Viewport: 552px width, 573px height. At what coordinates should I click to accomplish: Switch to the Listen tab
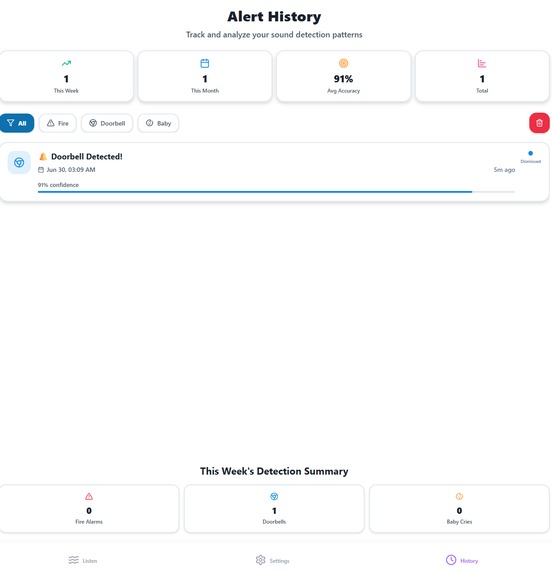click(x=83, y=560)
